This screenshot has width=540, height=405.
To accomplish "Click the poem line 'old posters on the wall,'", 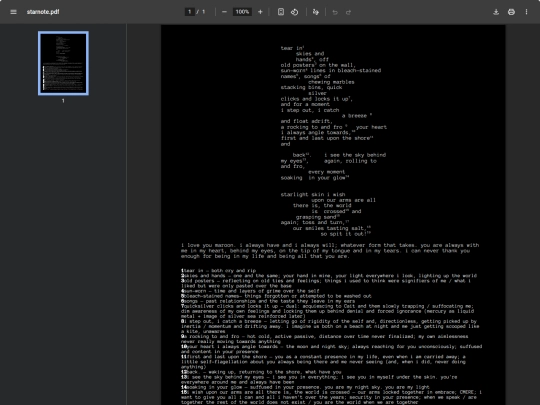I will 318,65.
